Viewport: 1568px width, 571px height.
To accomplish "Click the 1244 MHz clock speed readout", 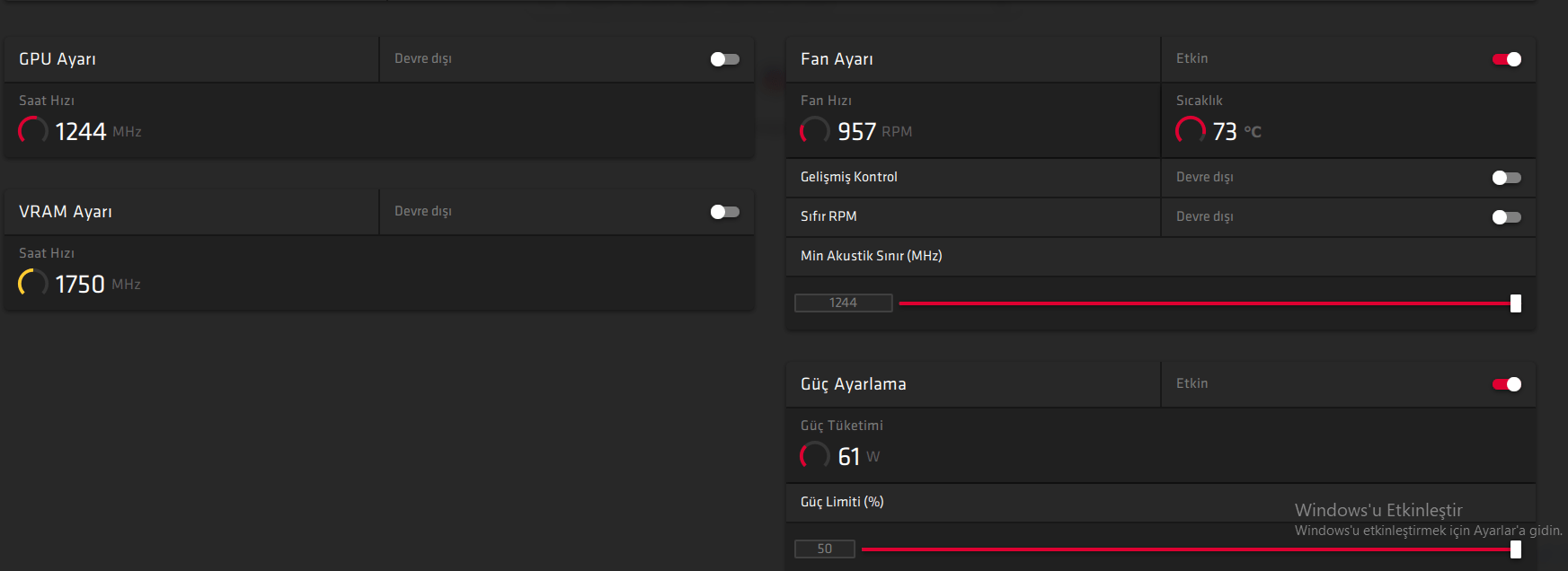I will click(81, 132).
